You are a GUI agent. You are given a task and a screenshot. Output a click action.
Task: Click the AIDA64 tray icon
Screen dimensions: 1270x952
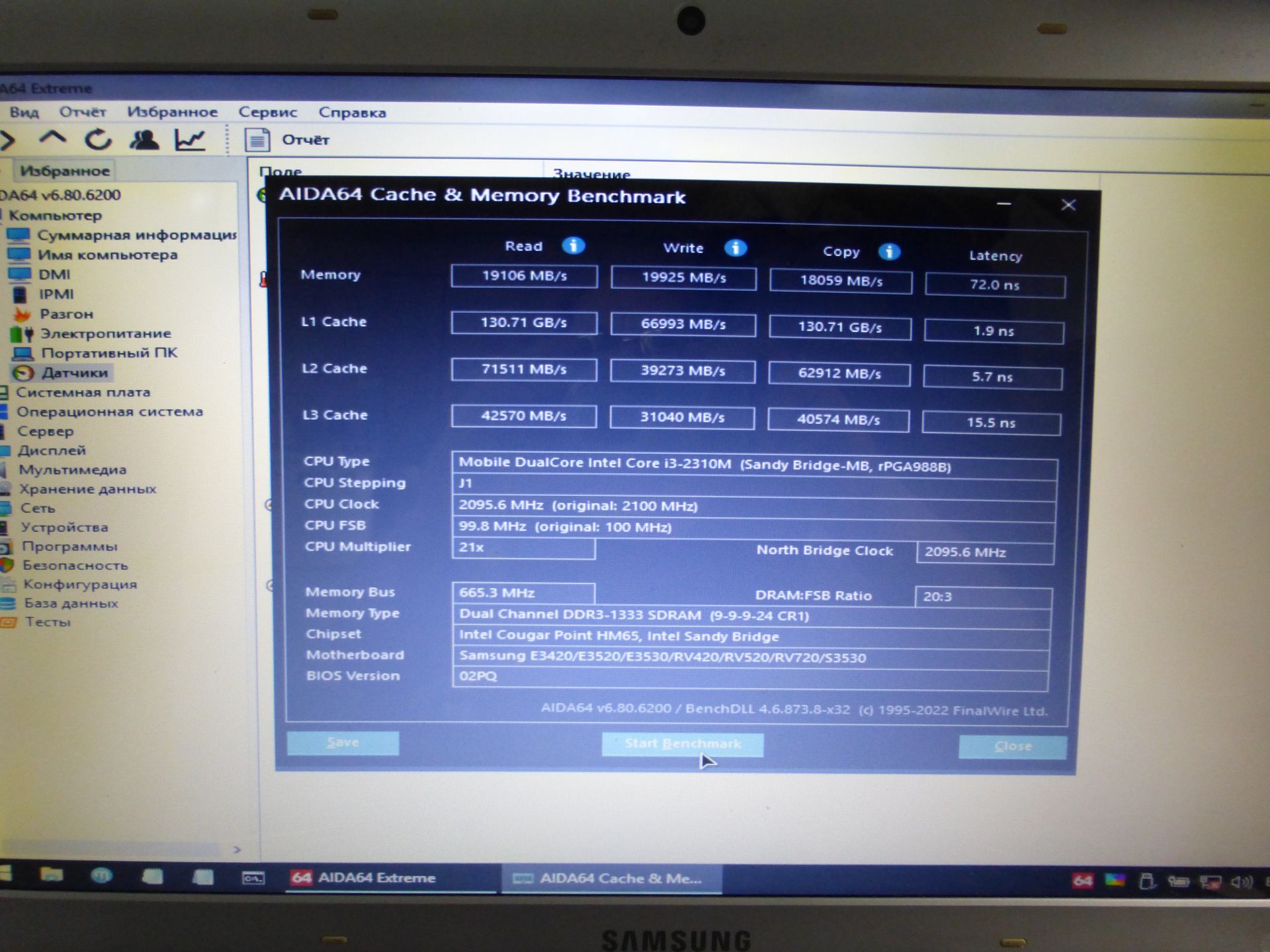pos(1083,881)
